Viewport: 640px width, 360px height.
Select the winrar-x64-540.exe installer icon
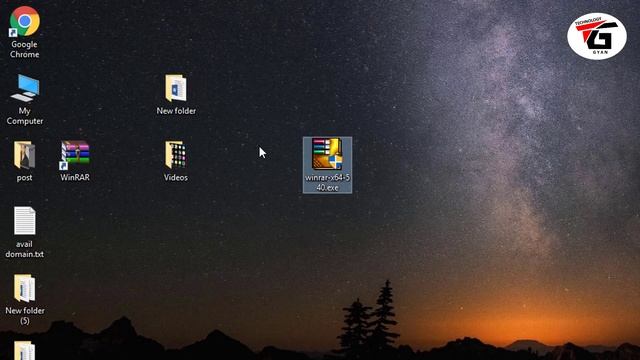(x=327, y=154)
